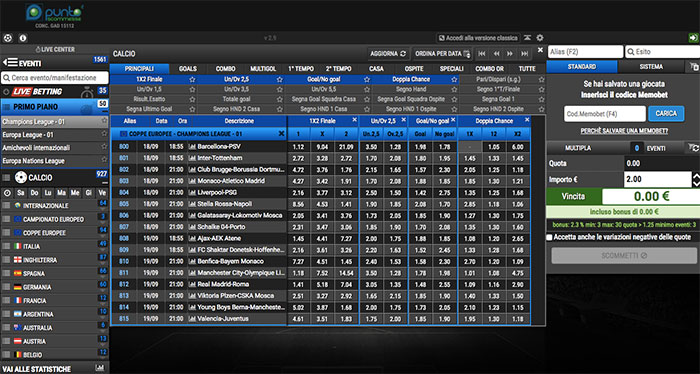This screenshot has height=374, width=700.
Task: Switch to the Combo market tab
Action: click(225, 69)
